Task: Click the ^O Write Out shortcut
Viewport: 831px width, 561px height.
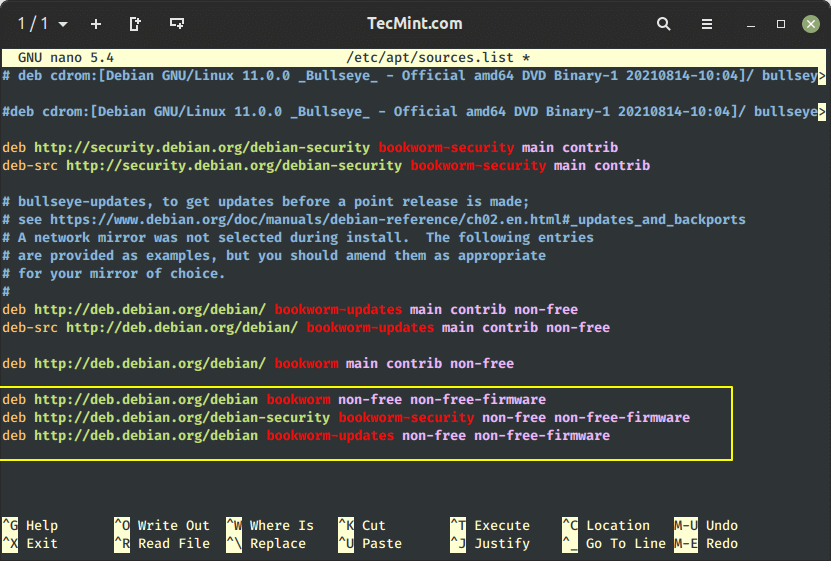Action: (162, 526)
